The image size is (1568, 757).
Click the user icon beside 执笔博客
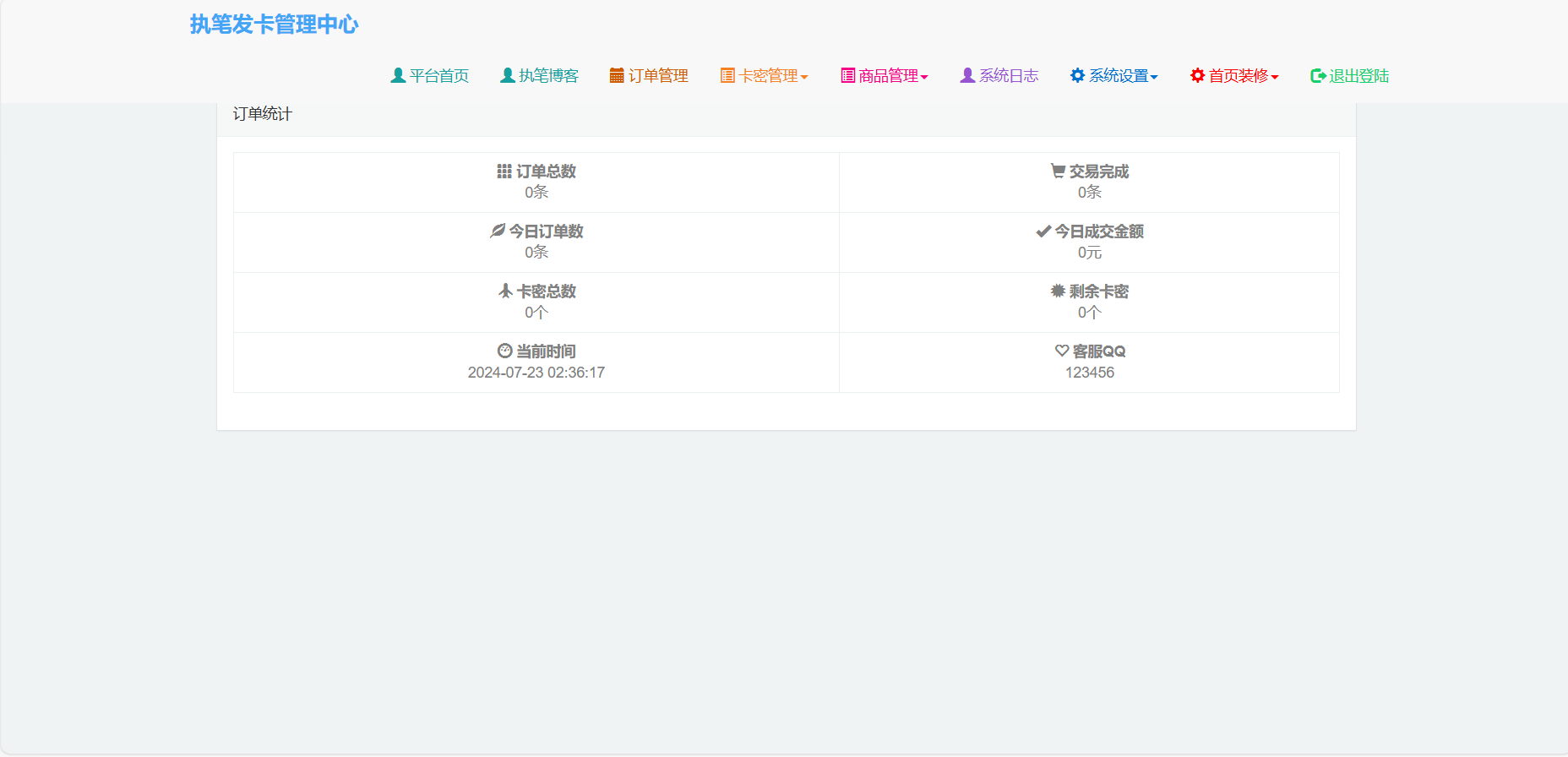[508, 75]
